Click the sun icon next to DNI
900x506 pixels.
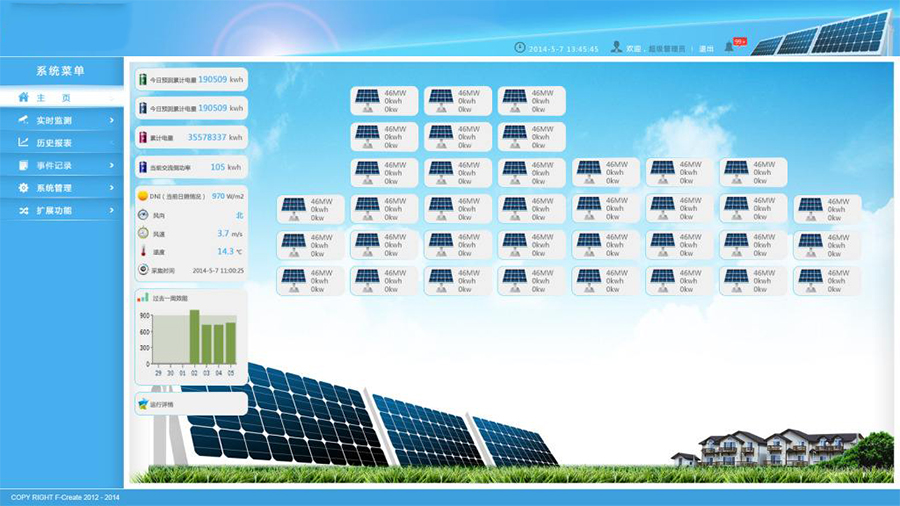pos(143,196)
